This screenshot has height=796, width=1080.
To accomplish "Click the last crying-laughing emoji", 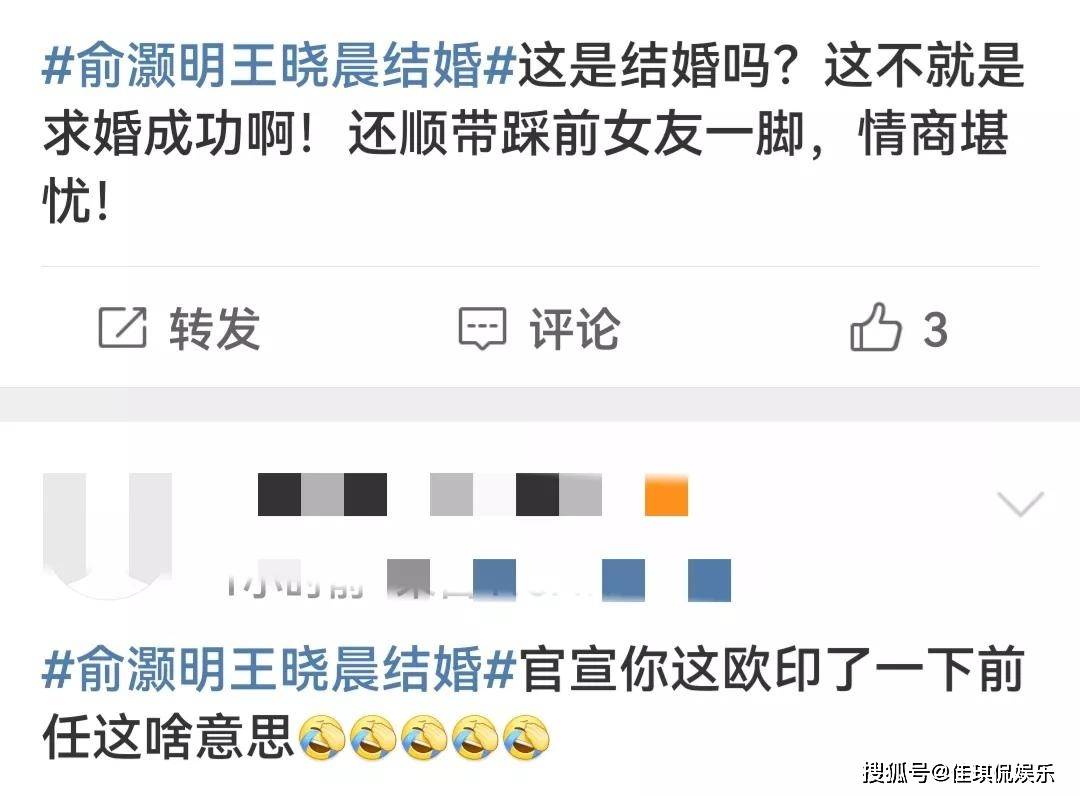I will (527, 737).
